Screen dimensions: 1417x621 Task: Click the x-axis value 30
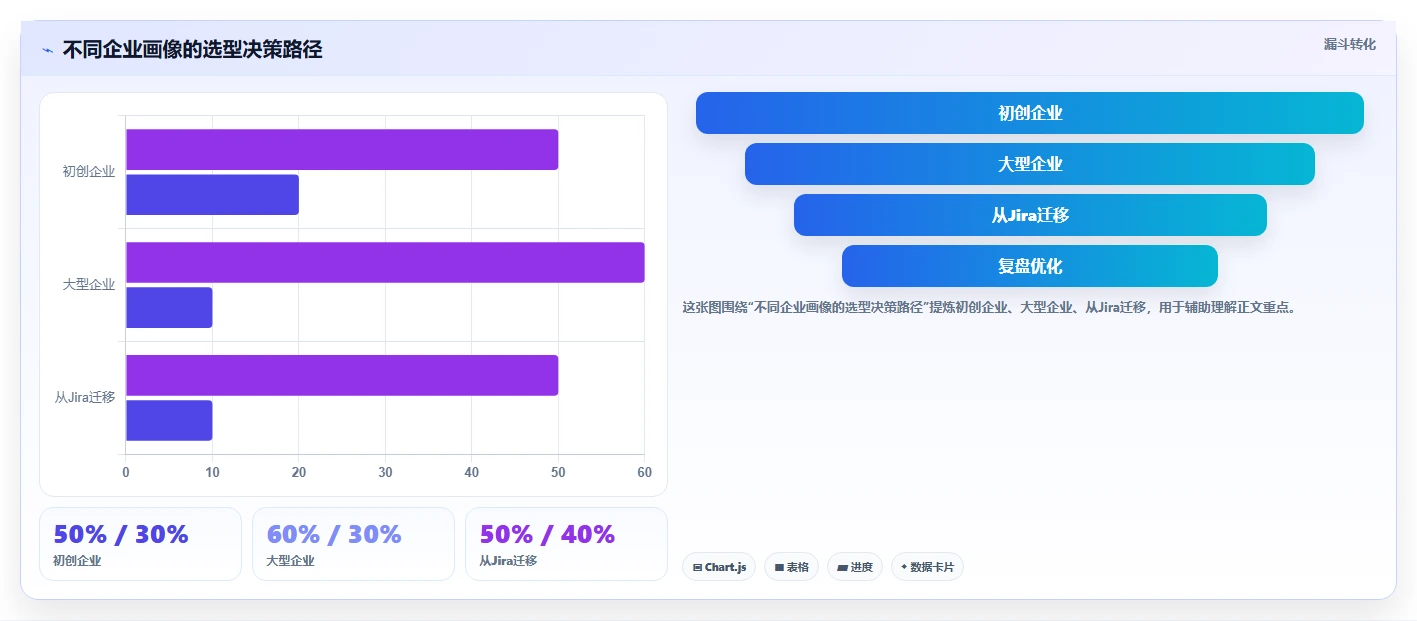coord(385,472)
